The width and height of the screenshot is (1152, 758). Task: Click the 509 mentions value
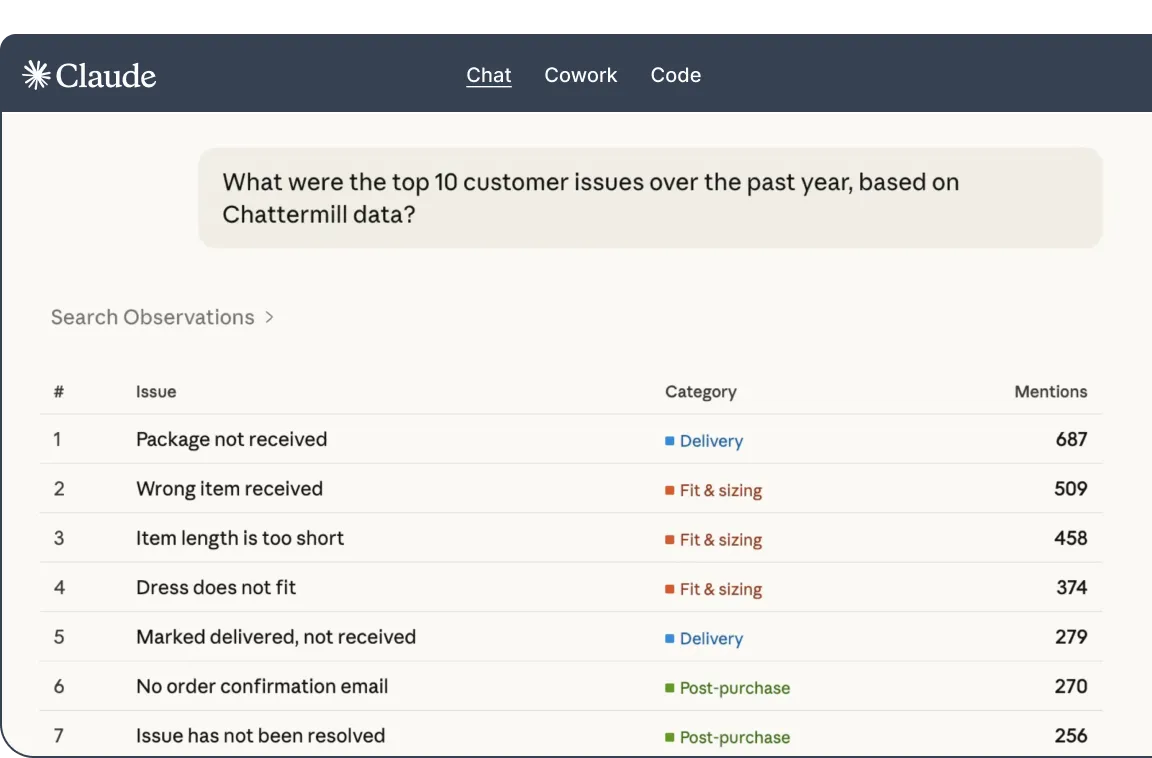pos(1070,488)
